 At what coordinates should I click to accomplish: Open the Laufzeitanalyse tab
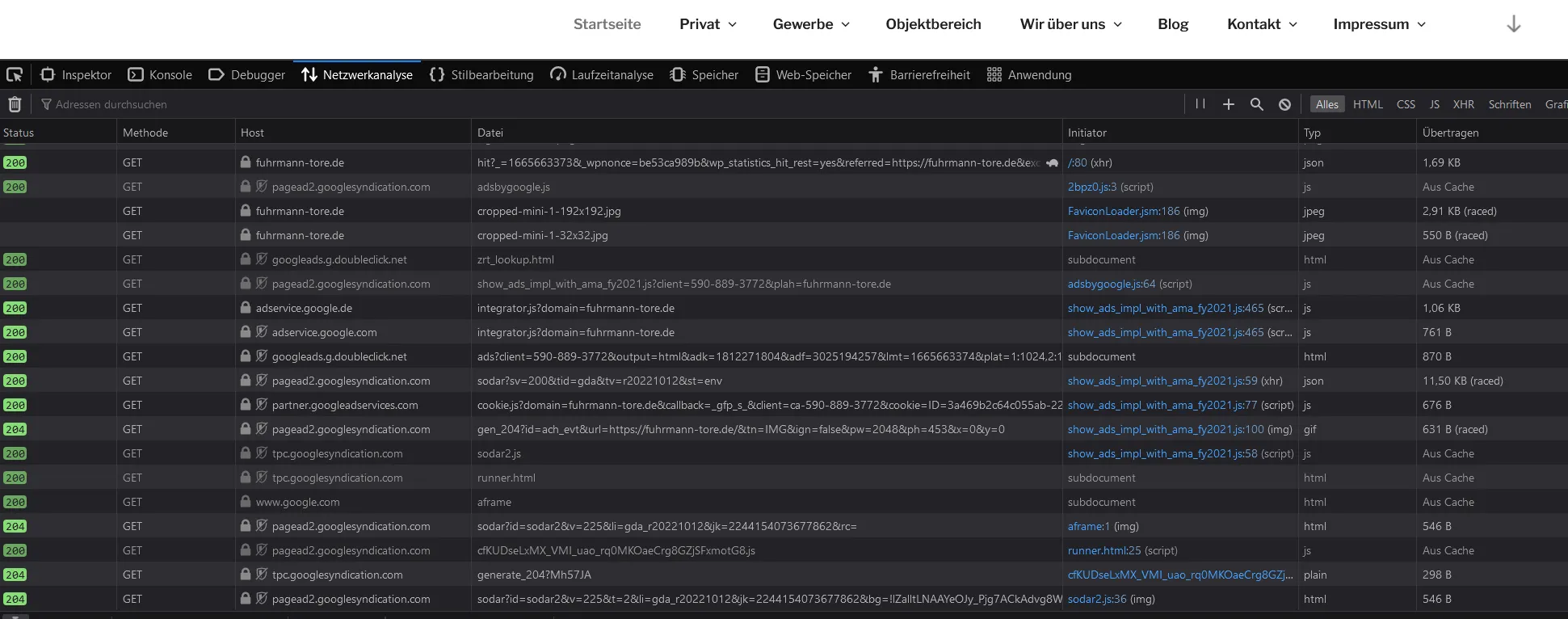click(x=602, y=75)
